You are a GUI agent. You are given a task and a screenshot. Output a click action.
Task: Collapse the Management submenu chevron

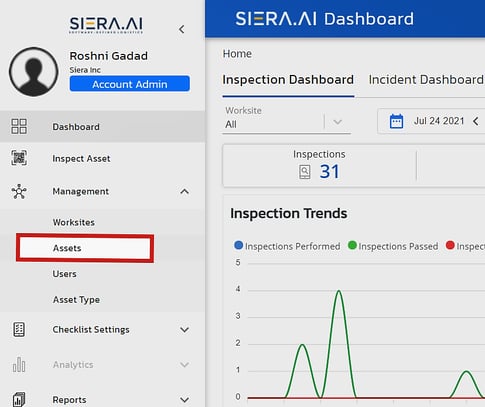pos(184,191)
